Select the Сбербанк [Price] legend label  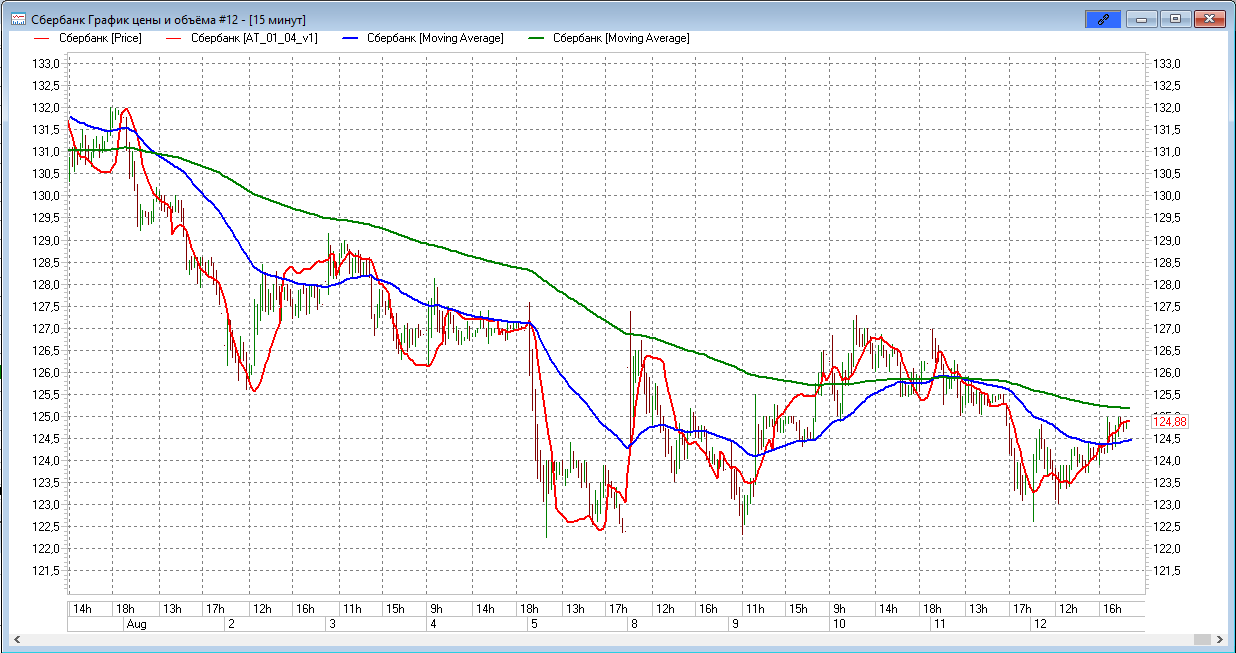(x=100, y=38)
